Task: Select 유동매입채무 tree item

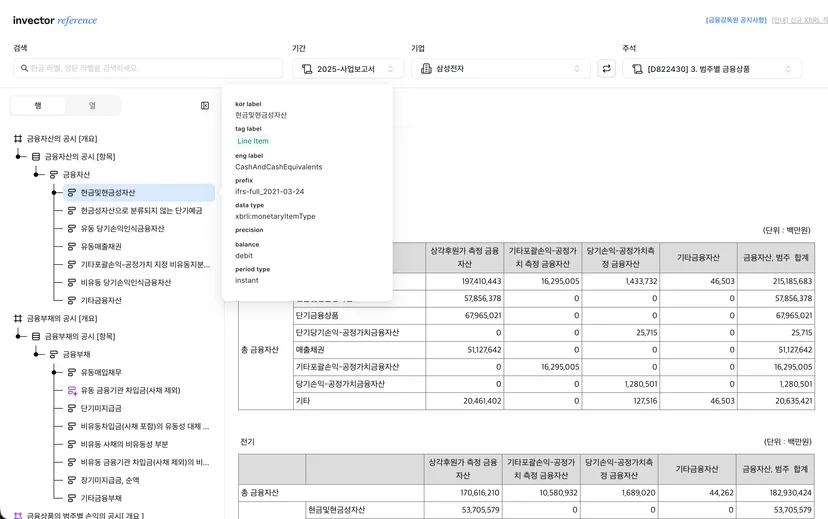Action: [x=101, y=372]
